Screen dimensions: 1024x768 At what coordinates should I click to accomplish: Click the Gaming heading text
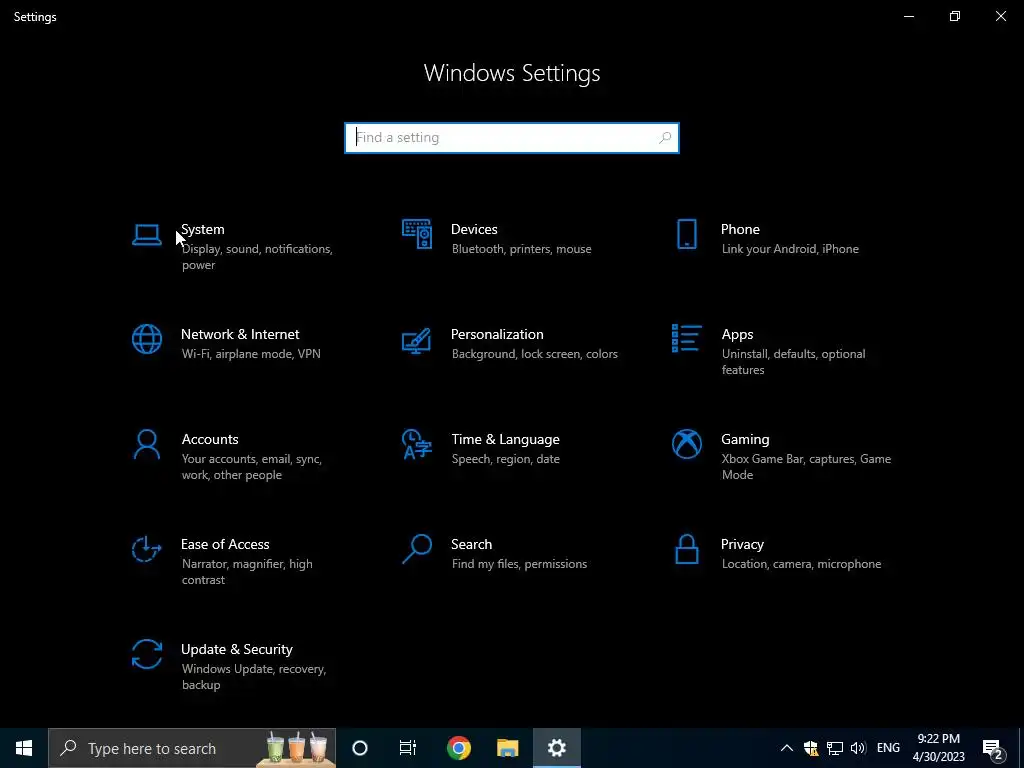(x=745, y=440)
